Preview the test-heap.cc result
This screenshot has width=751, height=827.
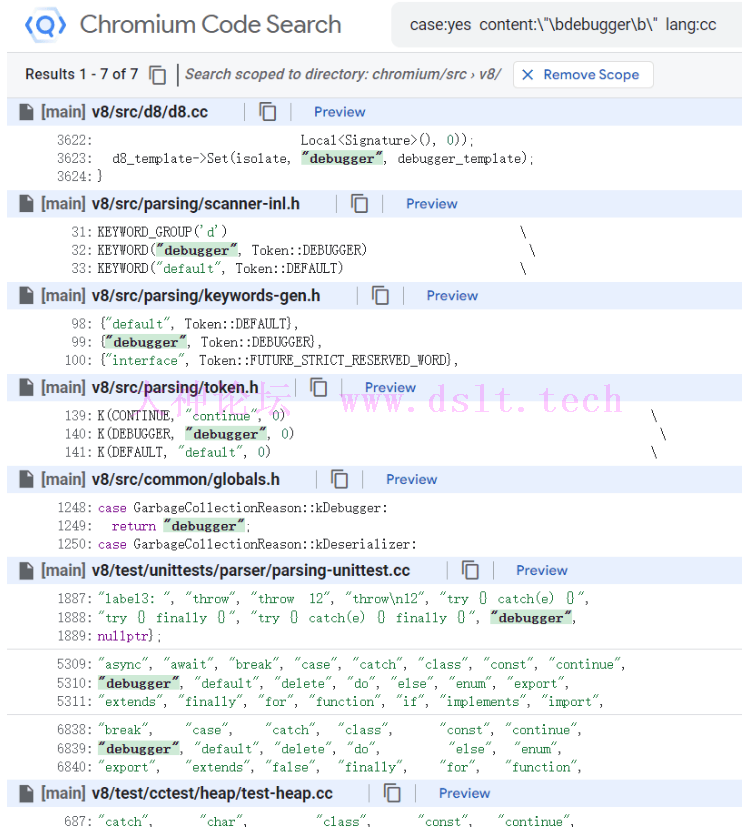(x=464, y=793)
